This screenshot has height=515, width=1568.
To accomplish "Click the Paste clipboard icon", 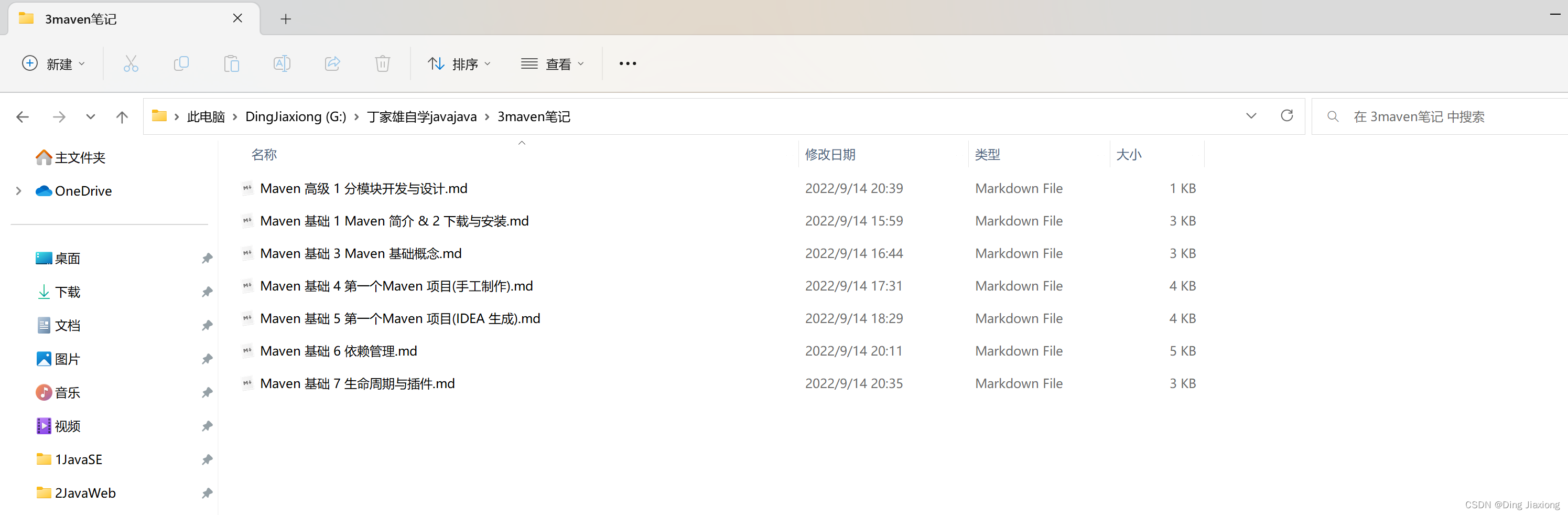I will click(231, 63).
